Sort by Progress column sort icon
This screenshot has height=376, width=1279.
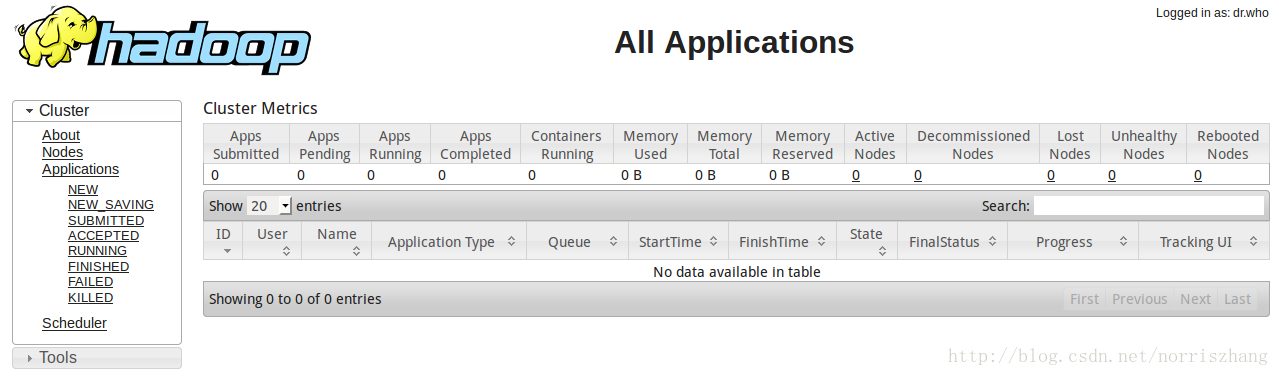(1123, 242)
